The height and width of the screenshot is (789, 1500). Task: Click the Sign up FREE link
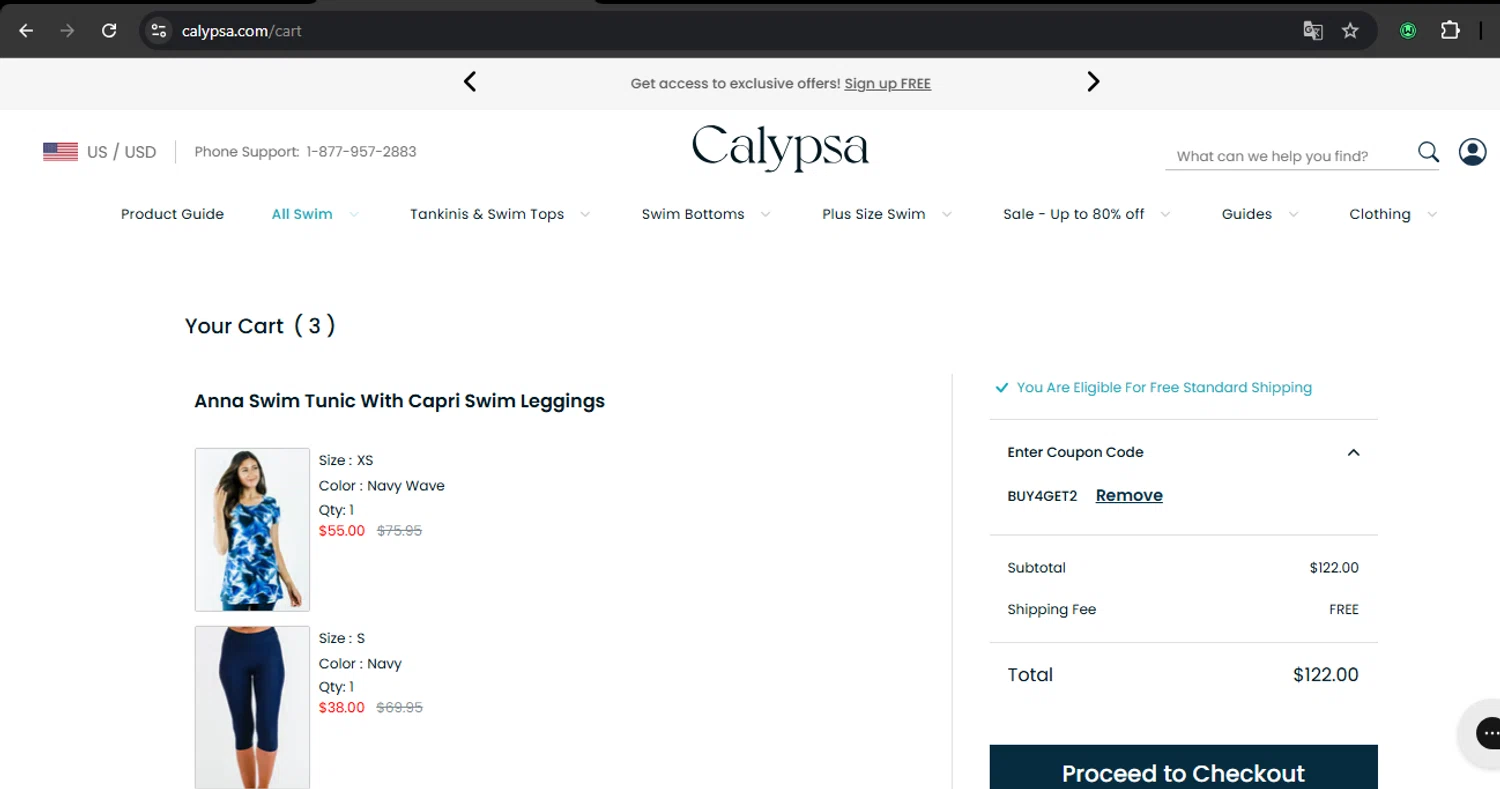(887, 84)
